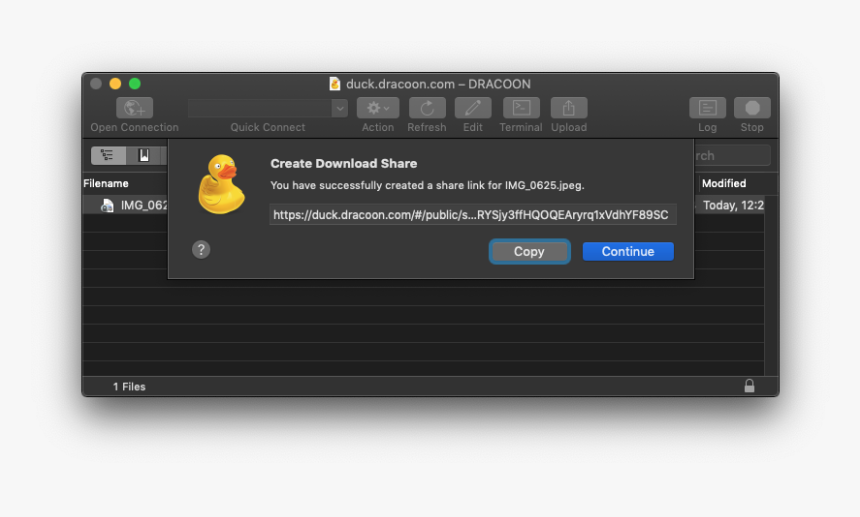Open the Action gear menu

[x=378, y=108]
